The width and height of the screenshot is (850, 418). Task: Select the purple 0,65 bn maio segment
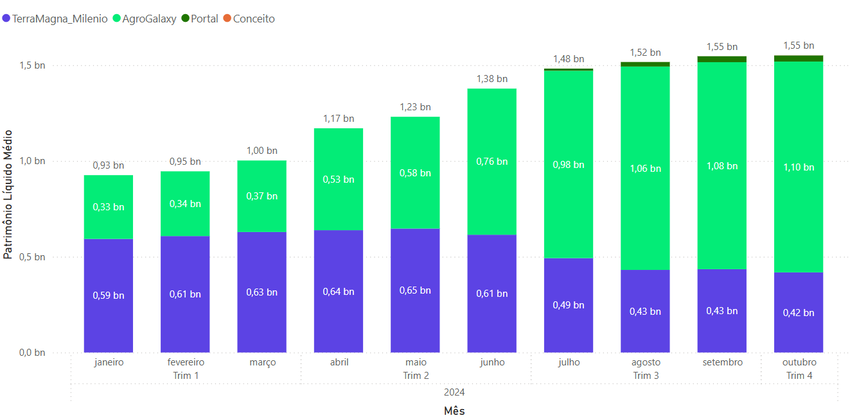click(415, 290)
